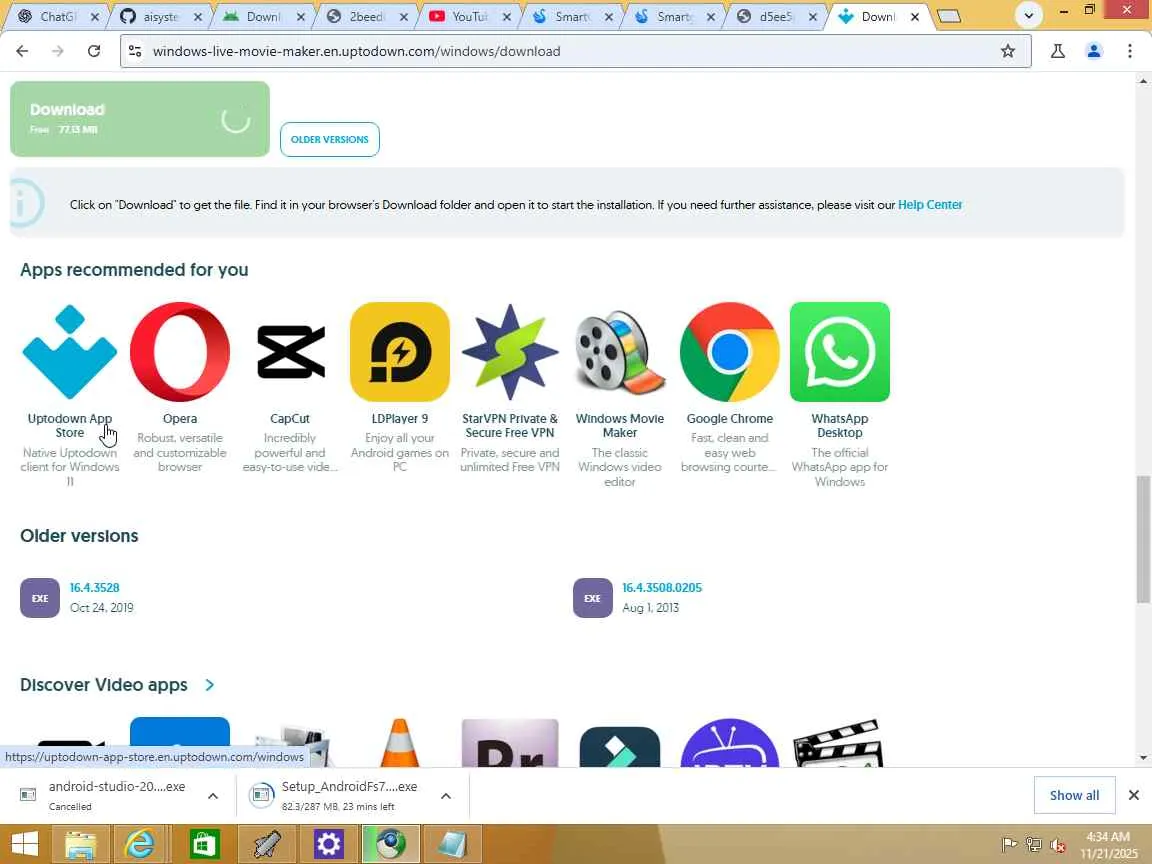Open the Help Center link
This screenshot has width=1152, height=864.
(929, 205)
